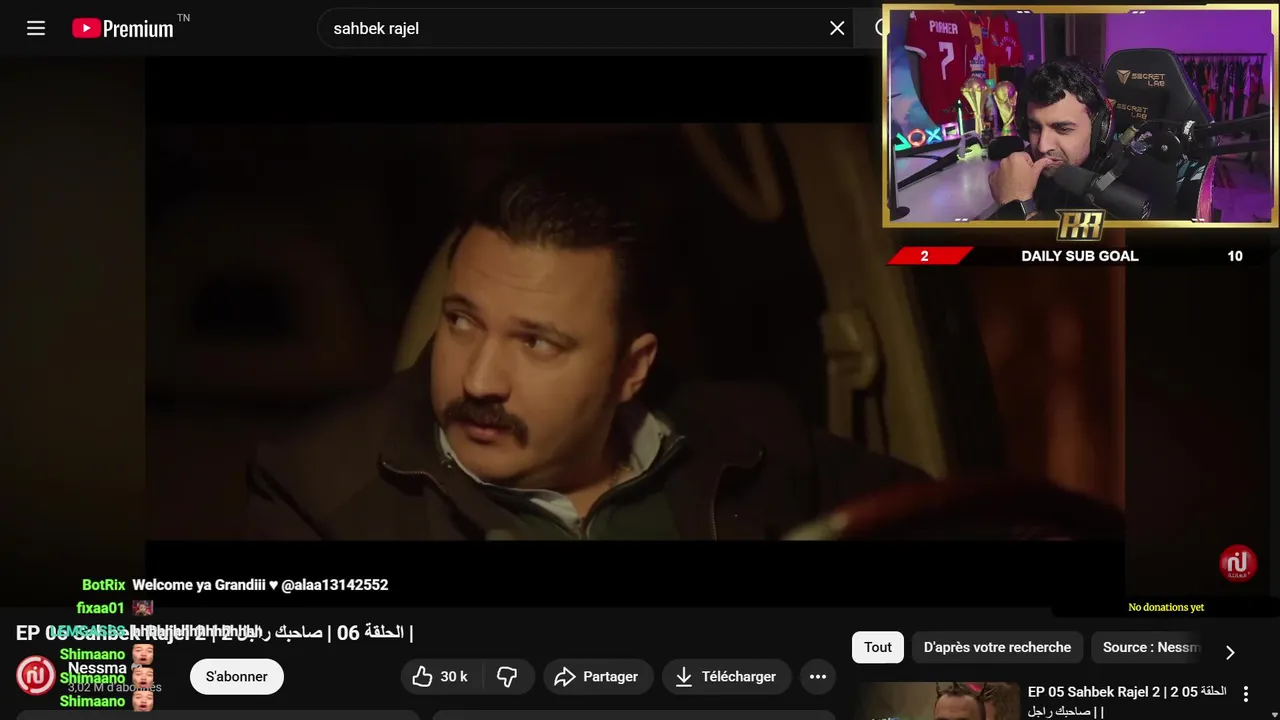Download the video via Télécharger
The width and height of the screenshot is (1280, 720).
pos(726,677)
